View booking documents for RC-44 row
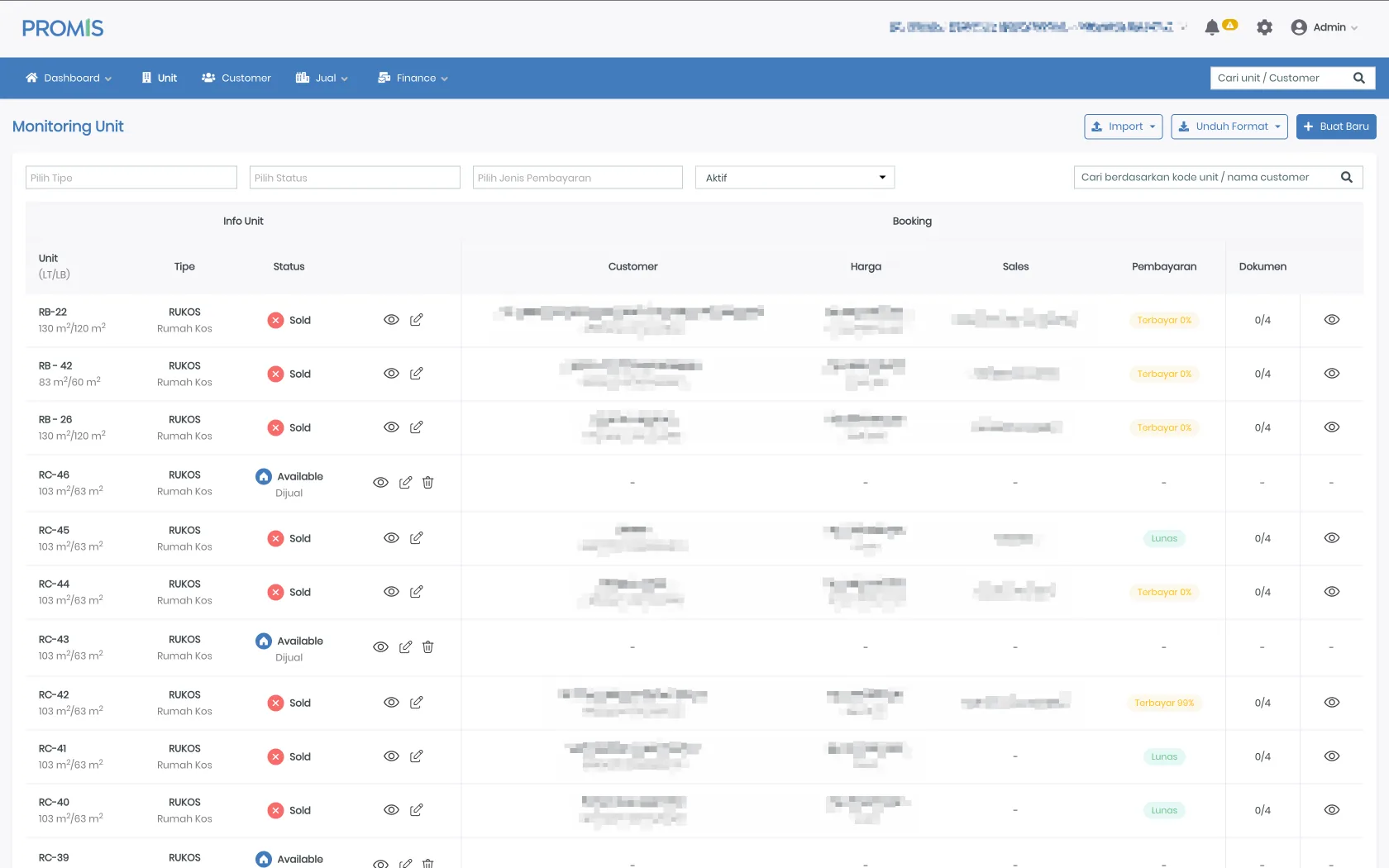Screen dimensions: 1389x868 click(x=1332, y=592)
